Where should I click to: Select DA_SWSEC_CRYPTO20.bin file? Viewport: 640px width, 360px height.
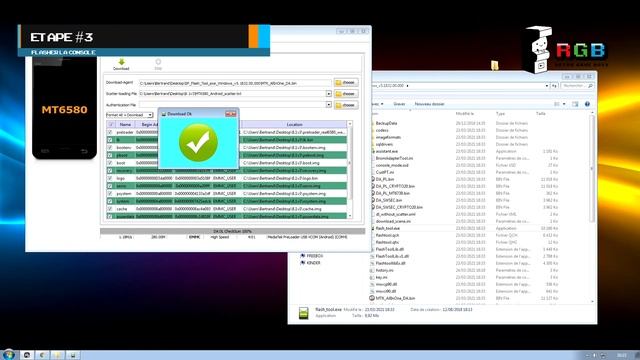tap(399, 207)
